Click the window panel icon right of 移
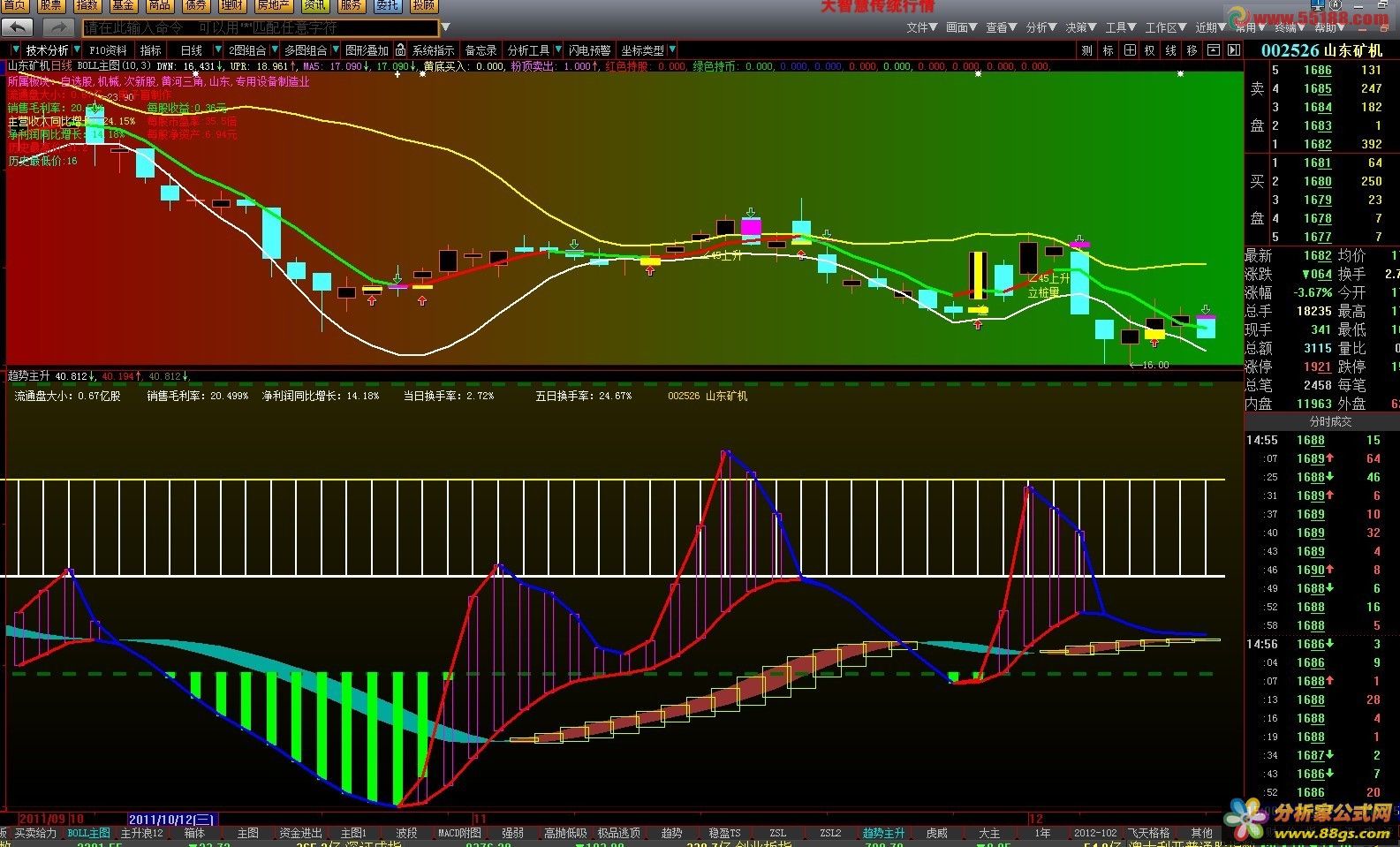The height and width of the screenshot is (847, 1400). point(1214,50)
